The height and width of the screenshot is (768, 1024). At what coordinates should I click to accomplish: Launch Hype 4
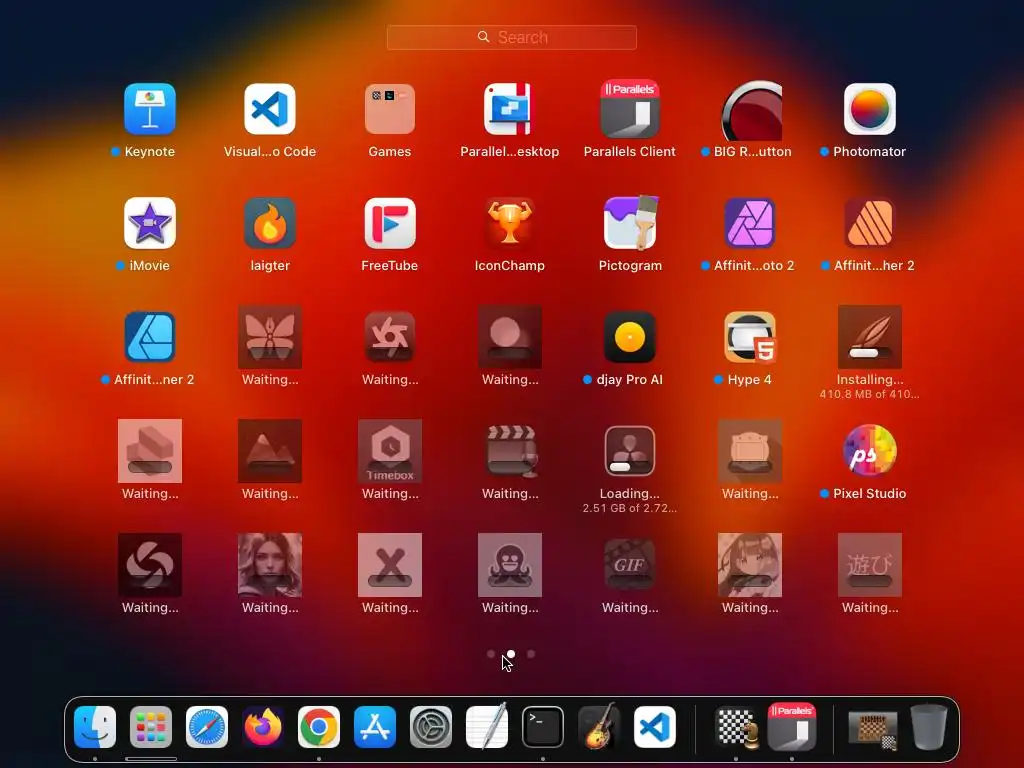click(750, 337)
